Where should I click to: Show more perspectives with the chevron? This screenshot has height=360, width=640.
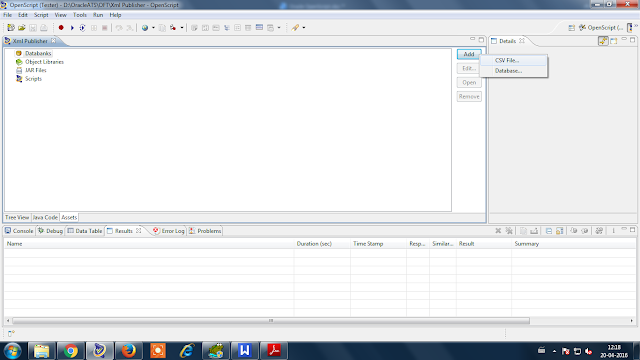636,26
